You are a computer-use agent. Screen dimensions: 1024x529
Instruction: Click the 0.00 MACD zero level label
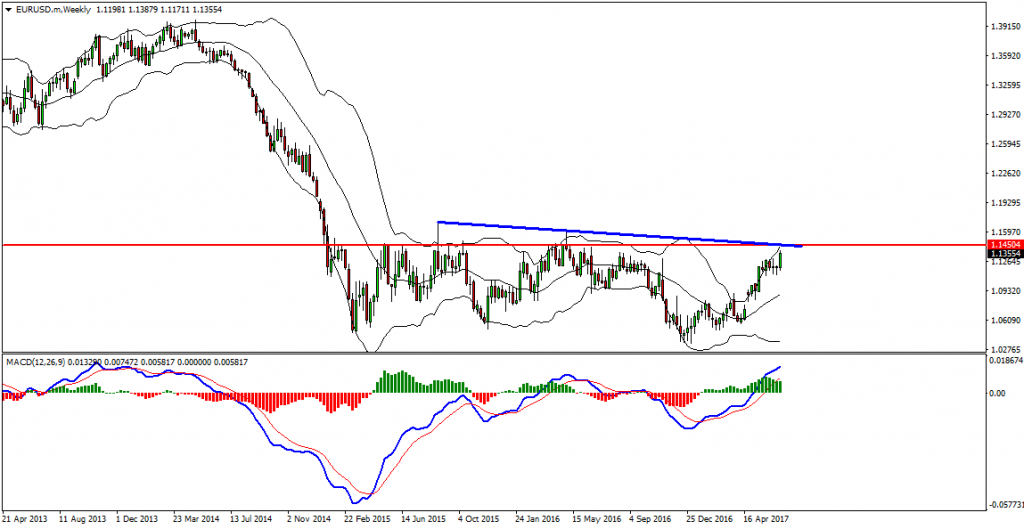click(x=995, y=393)
